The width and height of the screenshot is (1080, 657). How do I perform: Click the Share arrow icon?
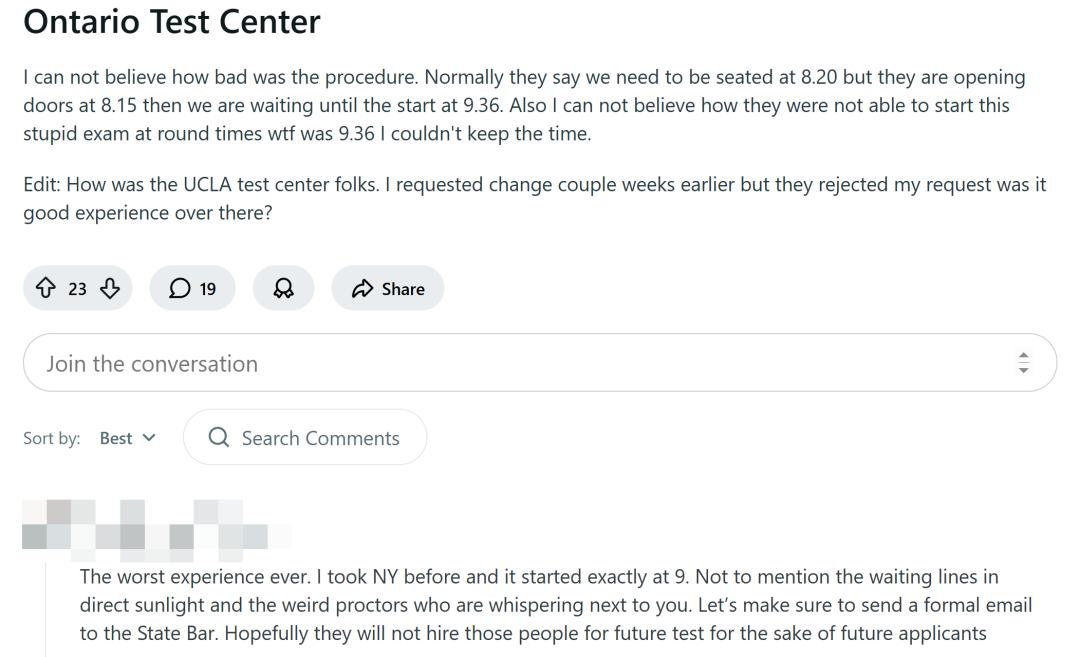(362, 289)
